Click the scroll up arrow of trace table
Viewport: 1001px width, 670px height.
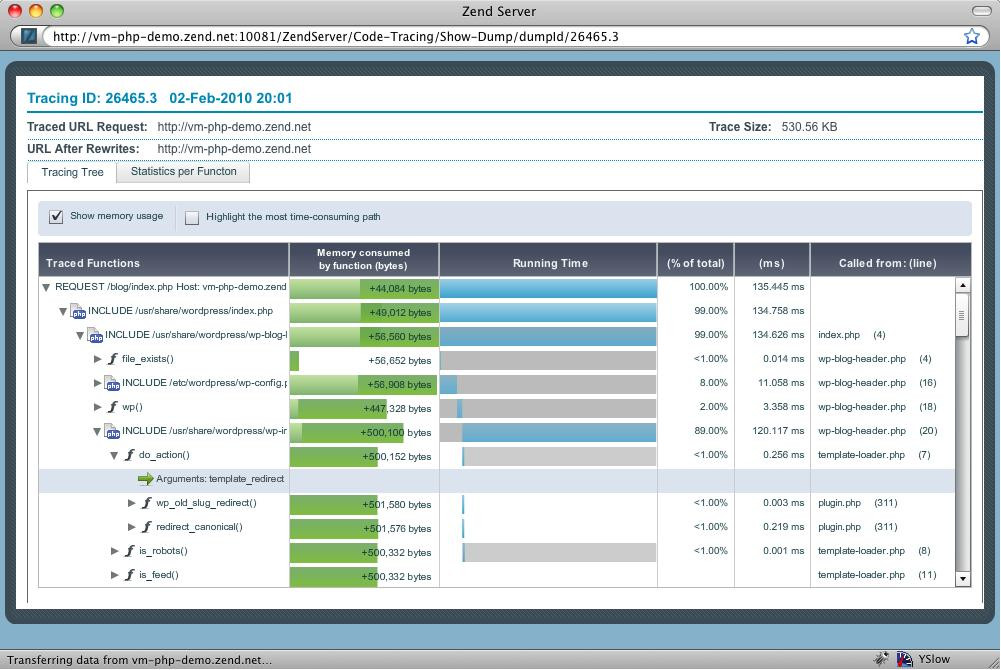pyautogui.click(x=963, y=285)
